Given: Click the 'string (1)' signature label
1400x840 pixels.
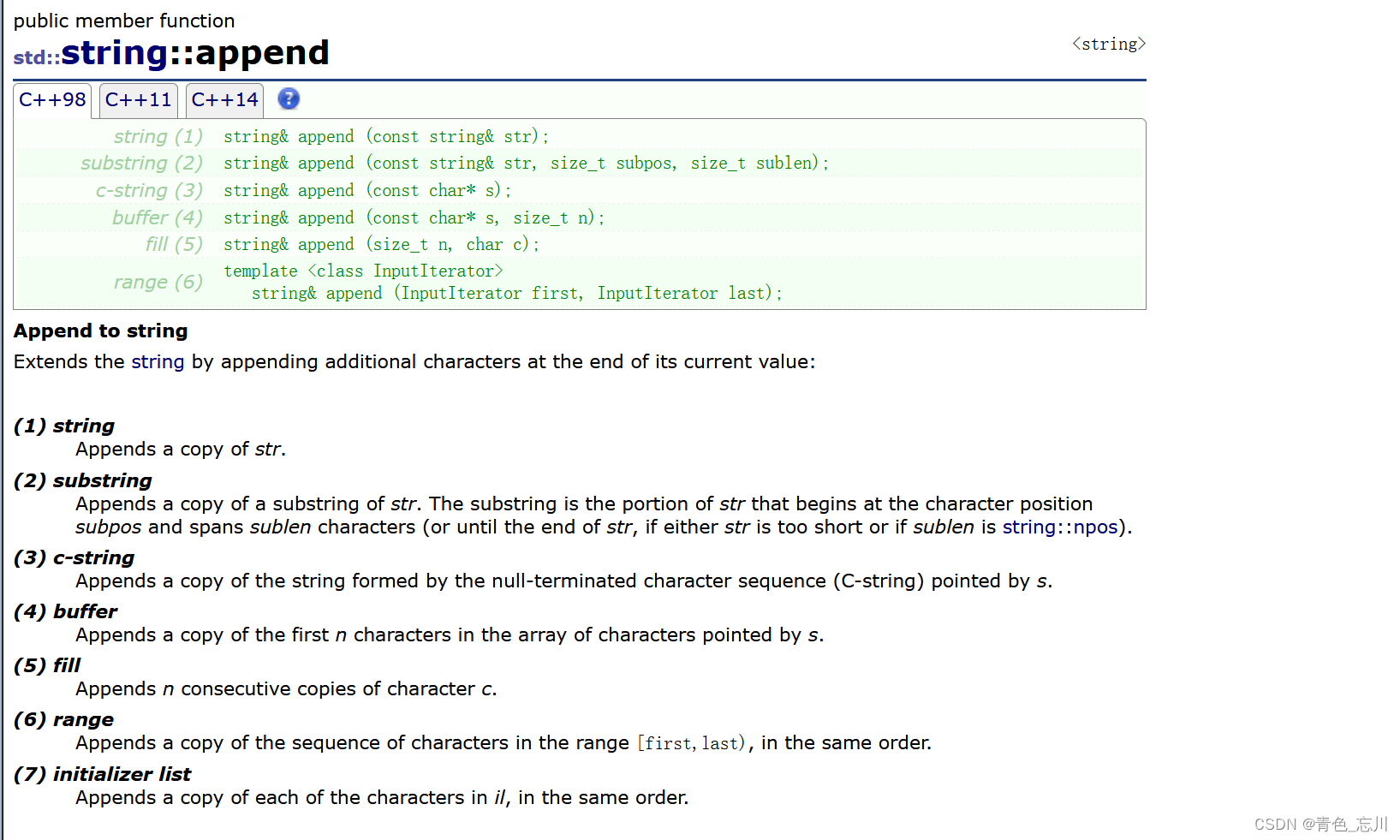Looking at the screenshot, I should point(158,136).
